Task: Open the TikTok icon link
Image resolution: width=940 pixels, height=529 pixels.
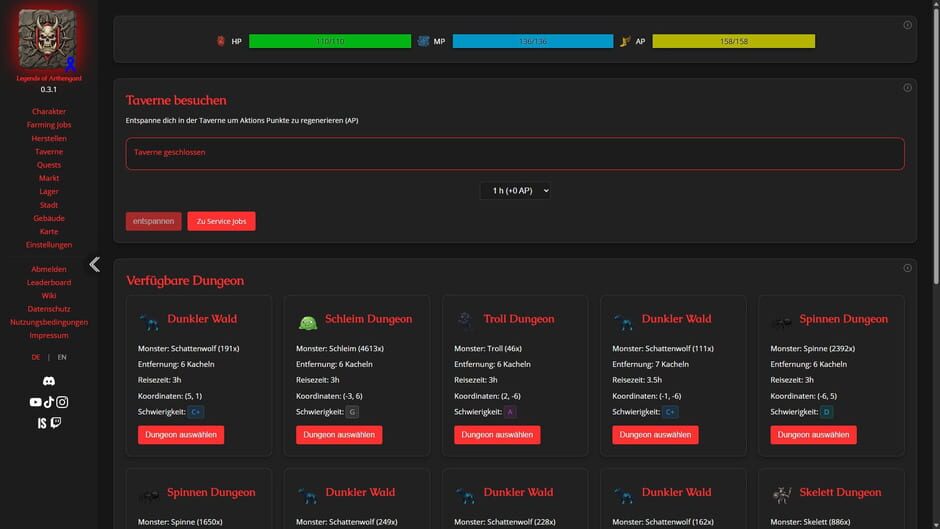Action: point(49,402)
